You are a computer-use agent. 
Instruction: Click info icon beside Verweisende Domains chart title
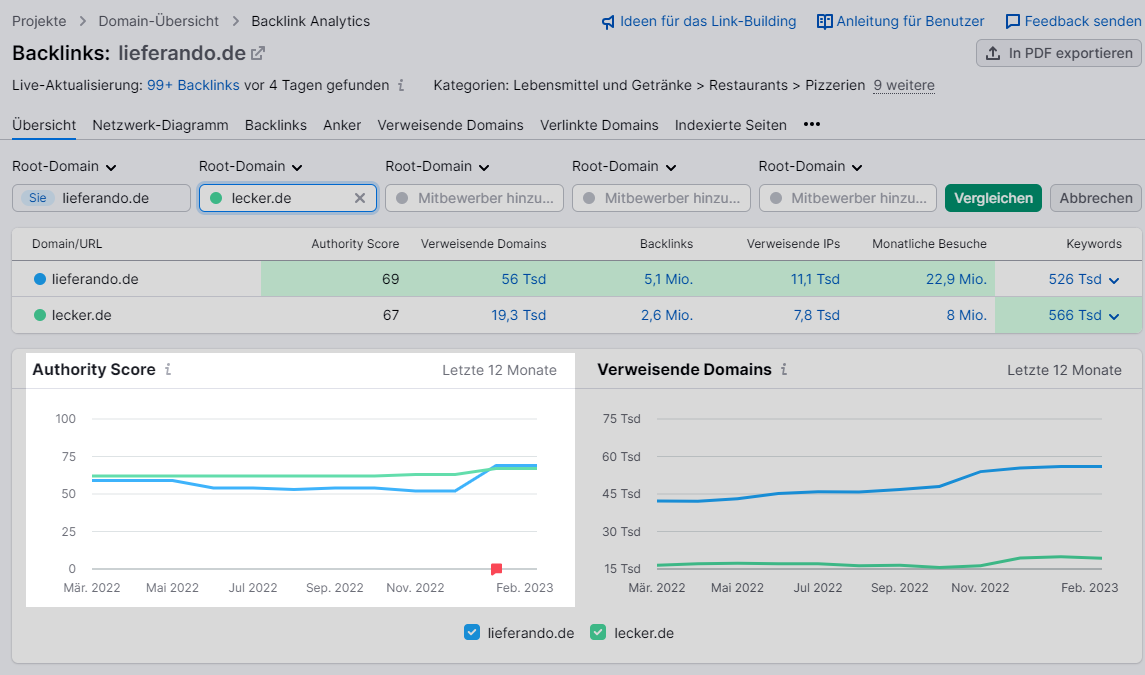click(x=784, y=370)
